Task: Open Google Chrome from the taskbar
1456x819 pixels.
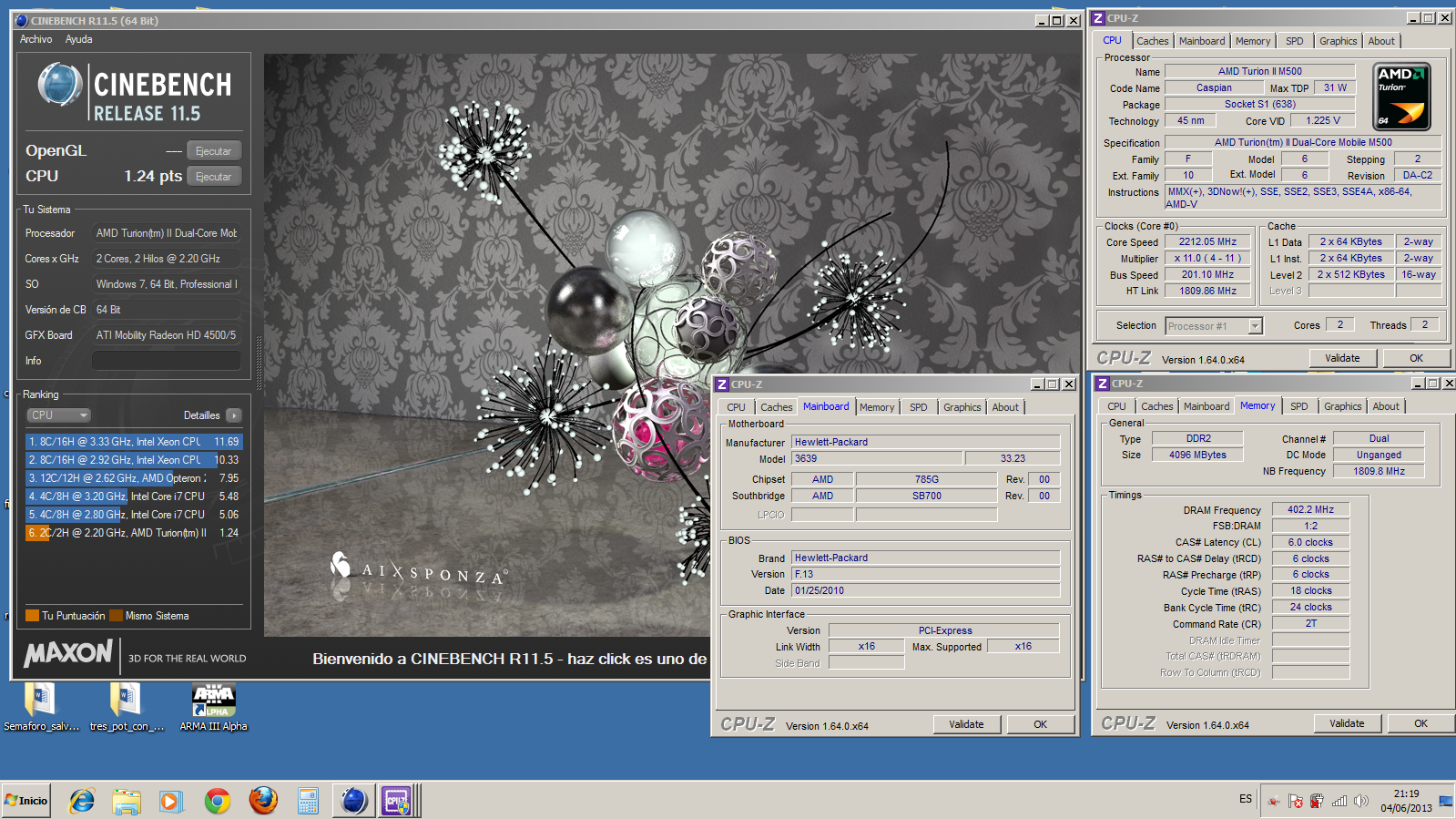Action: click(218, 801)
